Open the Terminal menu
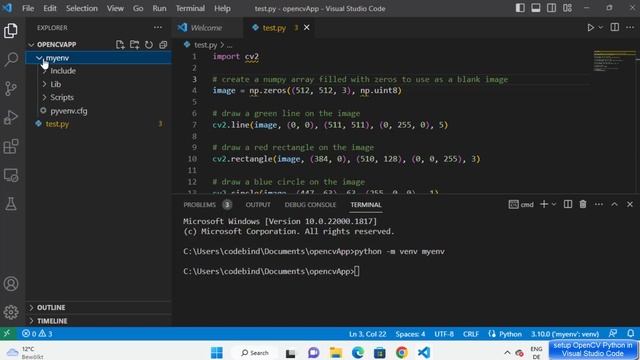640x360 pixels. pos(190,8)
